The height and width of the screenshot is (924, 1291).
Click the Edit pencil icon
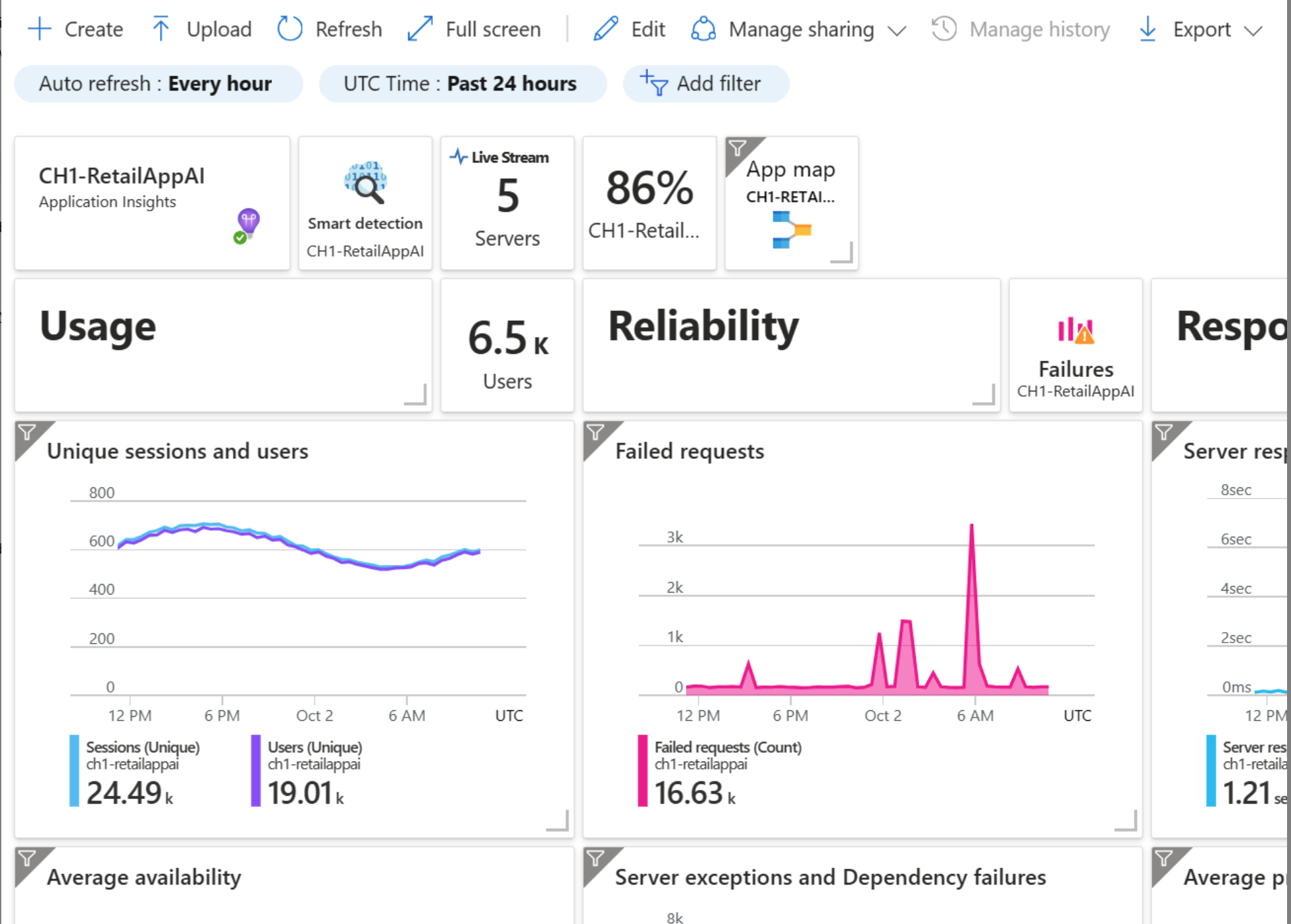pos(605,29)
